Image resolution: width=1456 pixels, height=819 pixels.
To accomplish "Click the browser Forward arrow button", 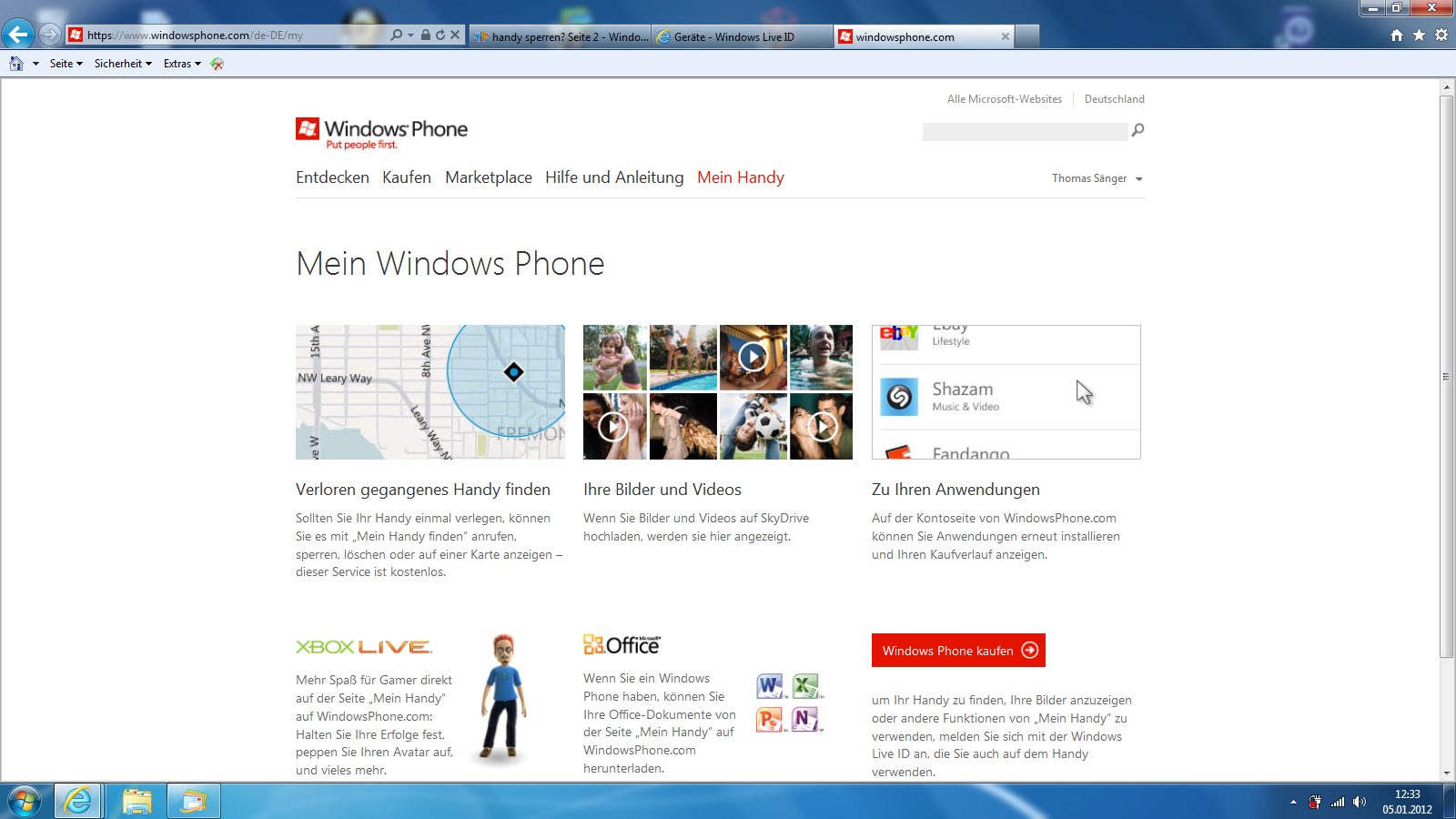I will tap(50, 35).
